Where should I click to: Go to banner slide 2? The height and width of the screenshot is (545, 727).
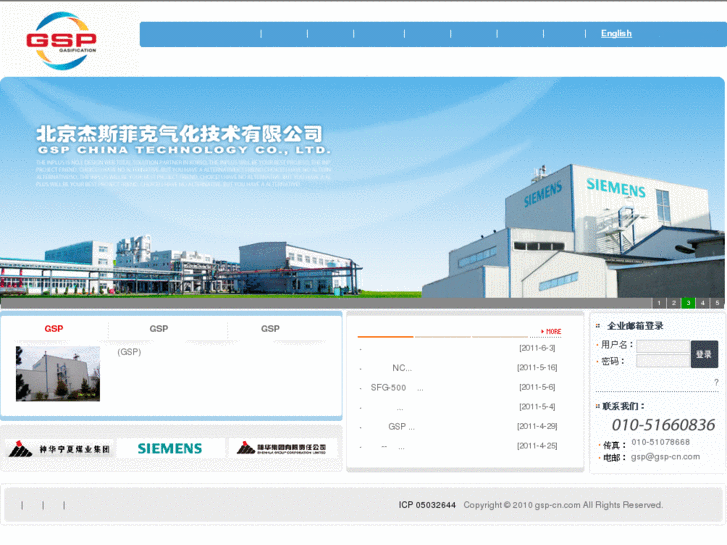pyautogui.click(x=674, y=303)
